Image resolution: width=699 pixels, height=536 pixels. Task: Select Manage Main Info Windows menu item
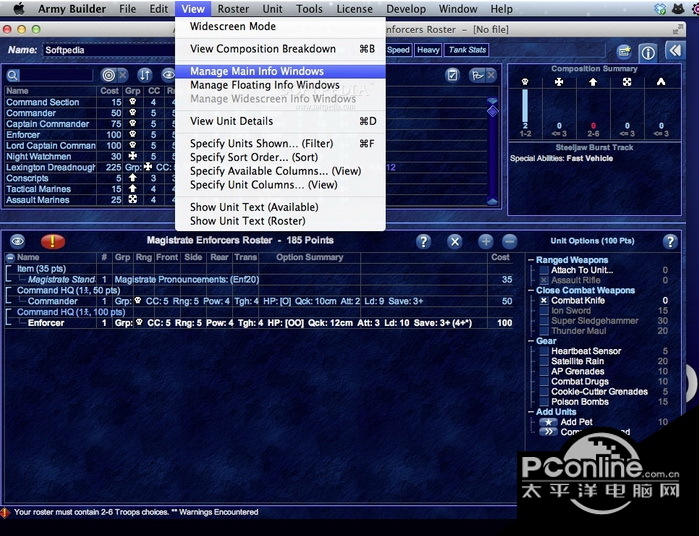pyautogui.click(x=280, y=71)
